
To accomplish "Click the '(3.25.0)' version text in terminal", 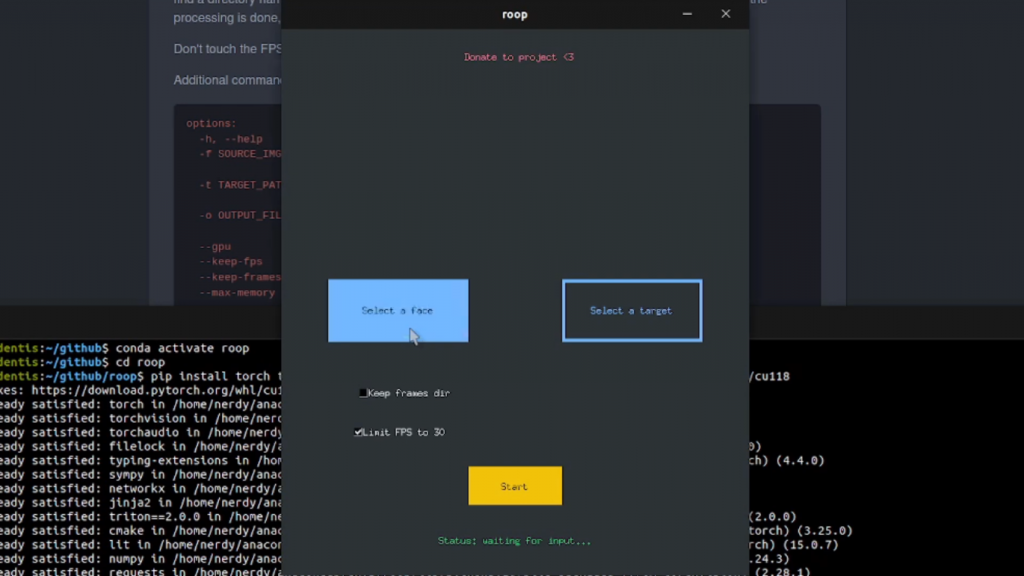I will (826, 530).
